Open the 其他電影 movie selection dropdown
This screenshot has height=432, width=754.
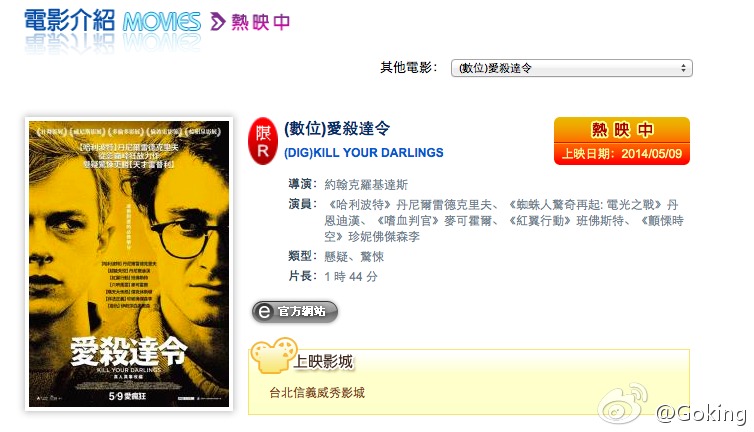[571, 68]
